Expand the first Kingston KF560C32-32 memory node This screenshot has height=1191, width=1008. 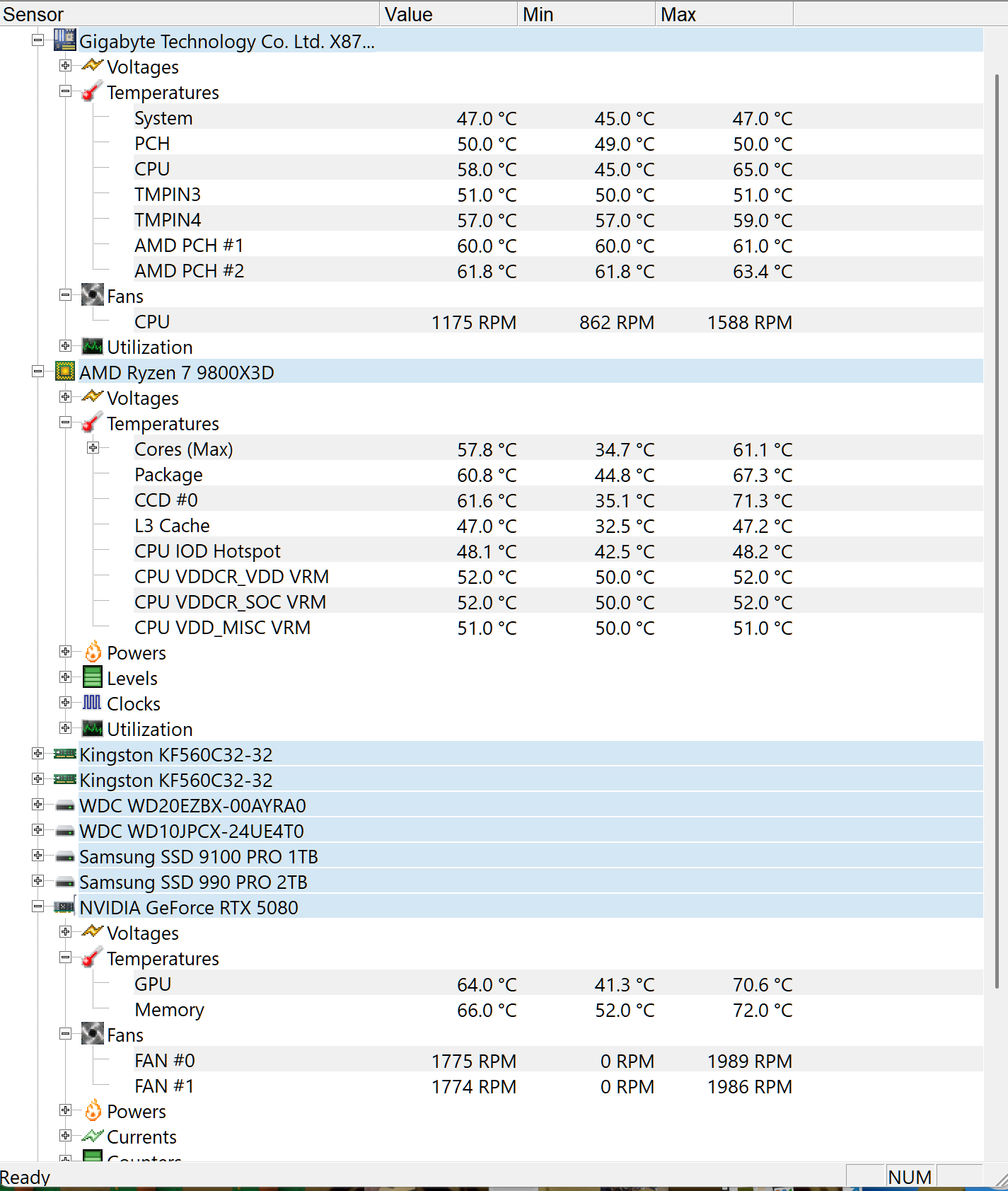coord(37,754)
